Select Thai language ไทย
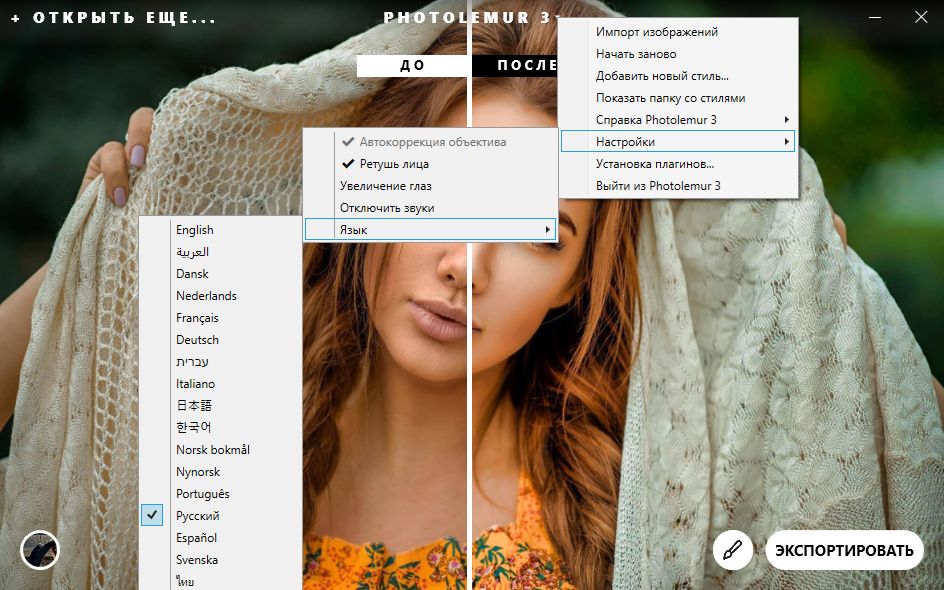 pyautogui.click(x=220, y=580)
